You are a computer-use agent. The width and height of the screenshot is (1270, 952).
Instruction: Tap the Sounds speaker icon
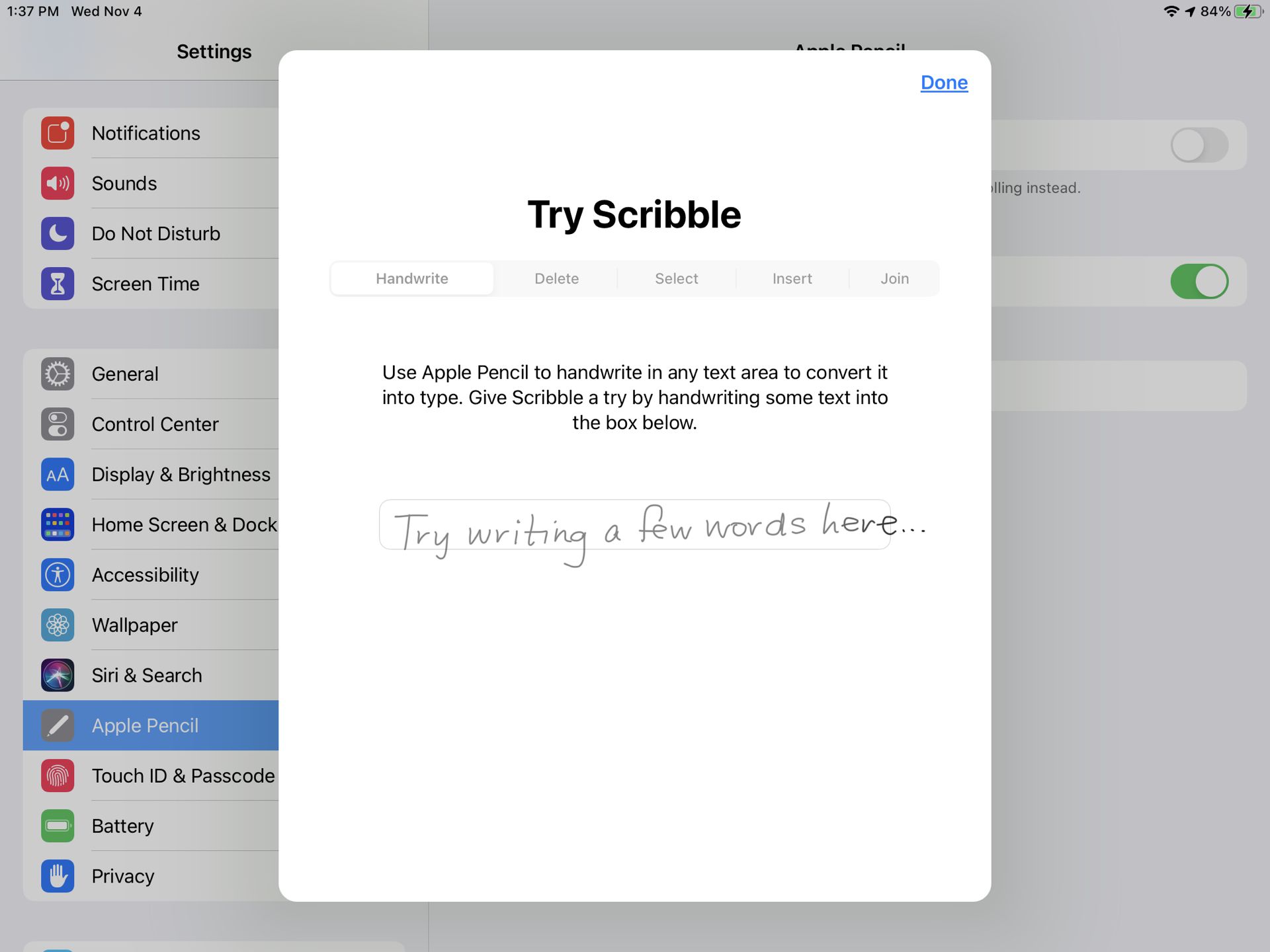pos(58,183)
